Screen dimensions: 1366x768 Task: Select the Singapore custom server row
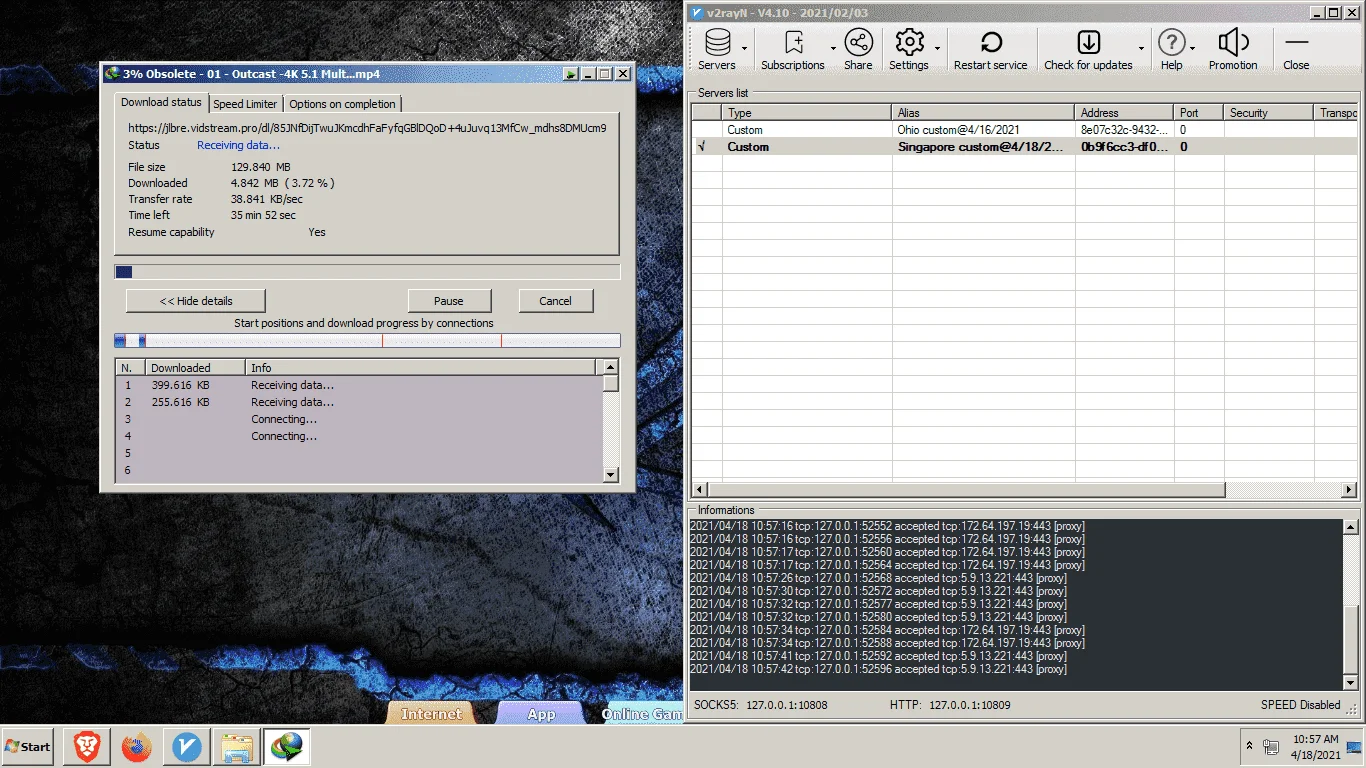1024,147
